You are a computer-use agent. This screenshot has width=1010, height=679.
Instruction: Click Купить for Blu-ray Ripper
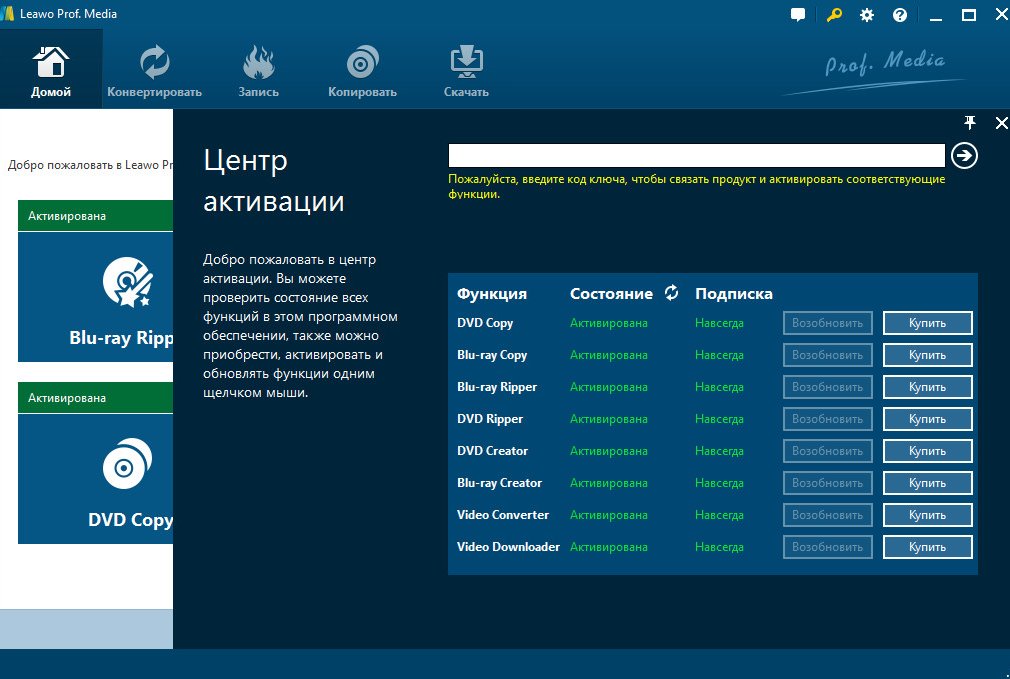928,387
